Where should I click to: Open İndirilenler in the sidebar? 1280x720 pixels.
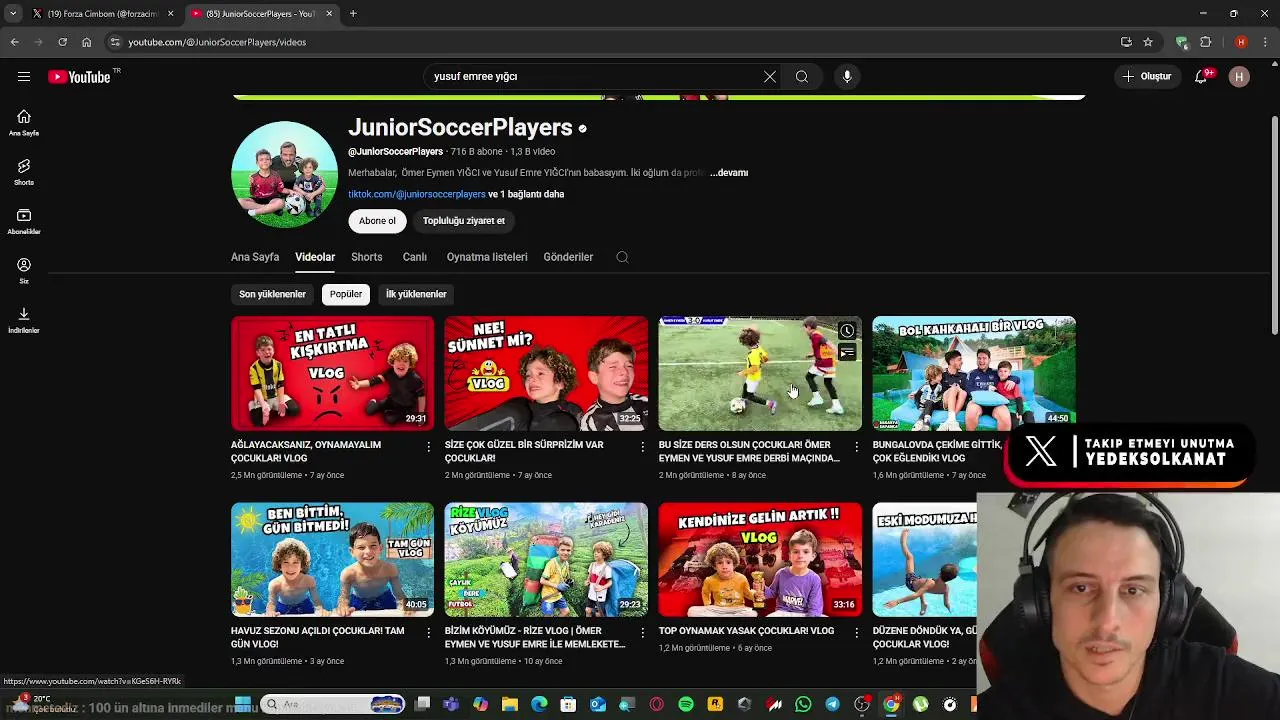click(24, 320)
